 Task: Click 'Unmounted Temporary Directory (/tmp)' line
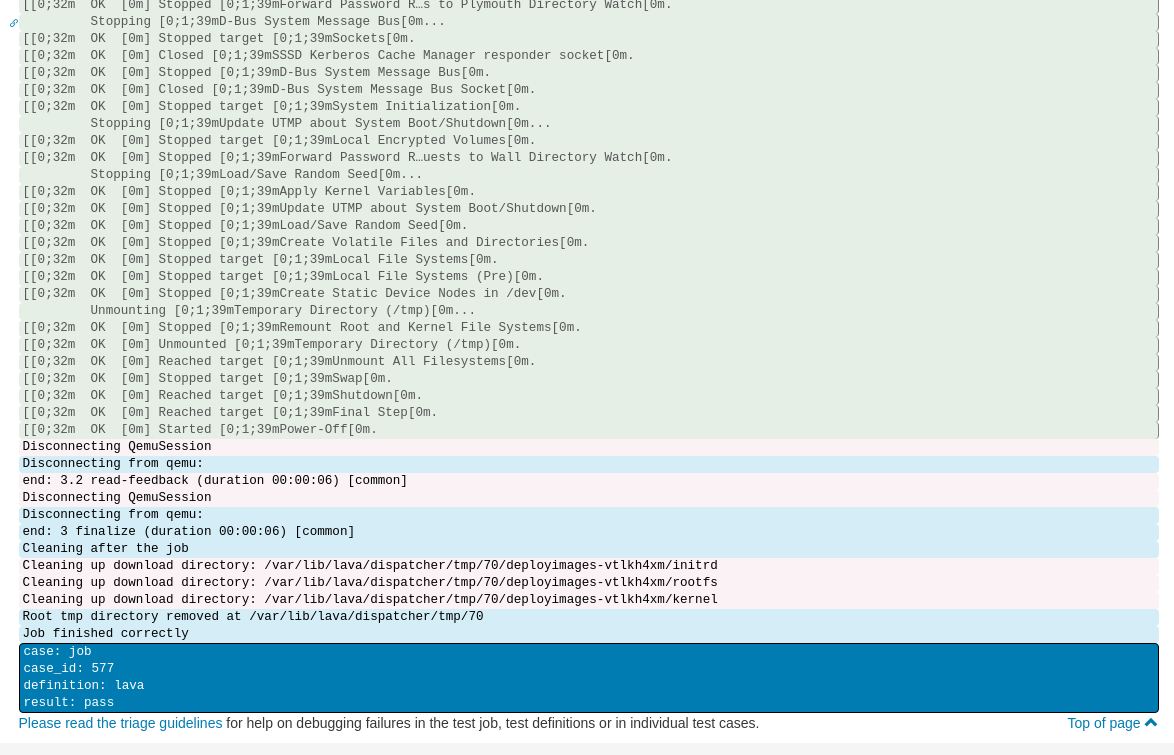point(588,345)
